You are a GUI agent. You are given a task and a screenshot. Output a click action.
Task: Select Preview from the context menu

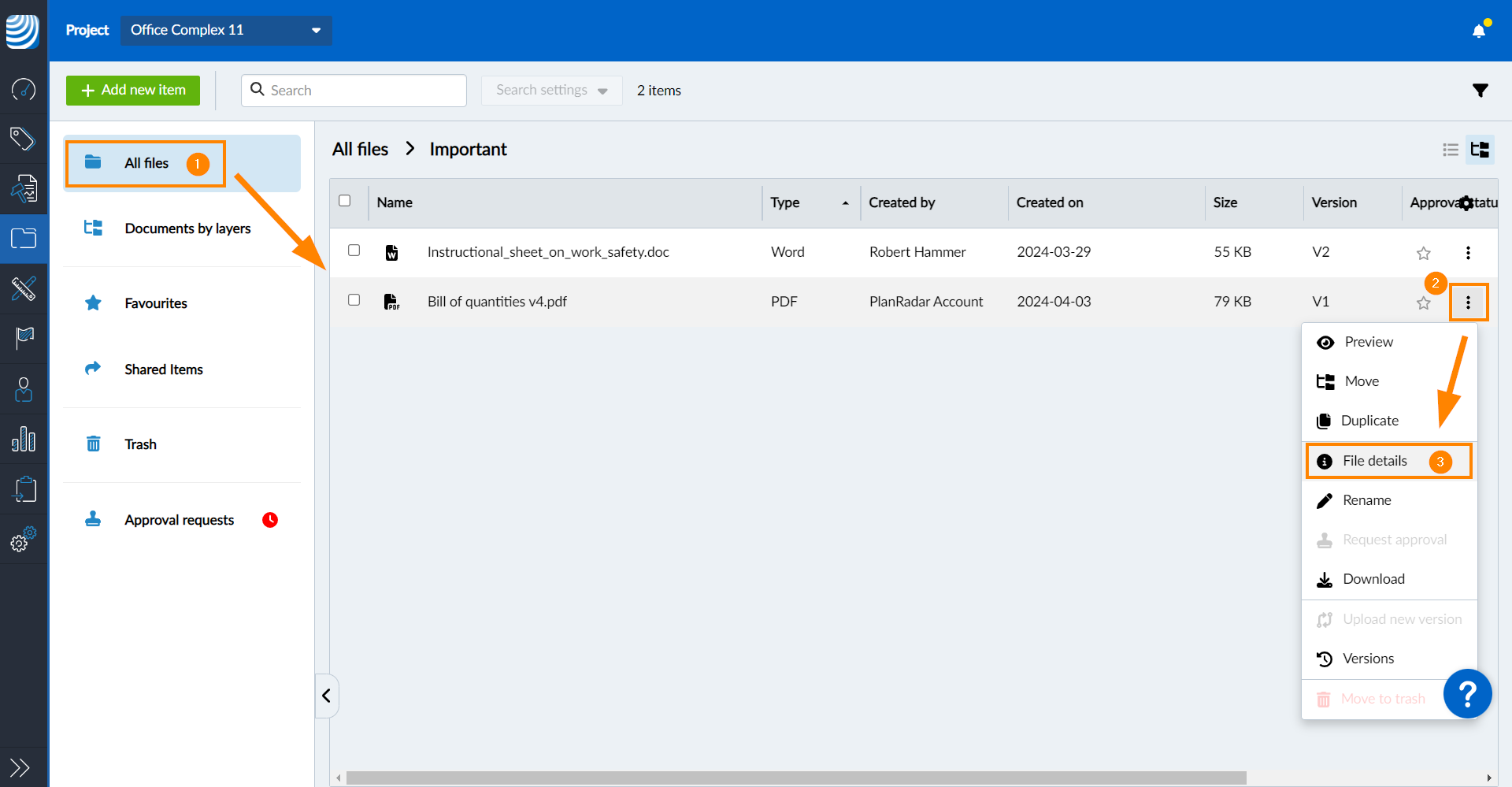coord(1389,342)
